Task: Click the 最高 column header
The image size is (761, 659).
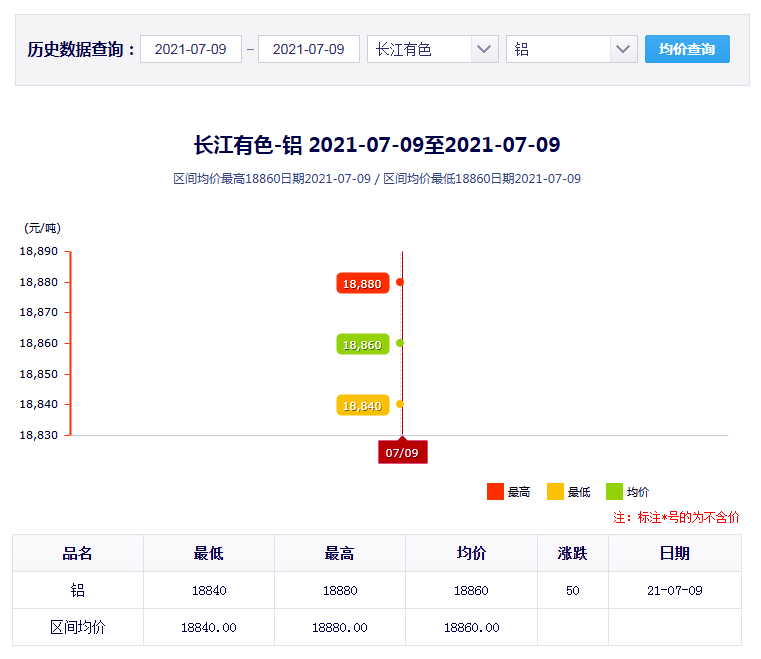Action: coord(340,553)
